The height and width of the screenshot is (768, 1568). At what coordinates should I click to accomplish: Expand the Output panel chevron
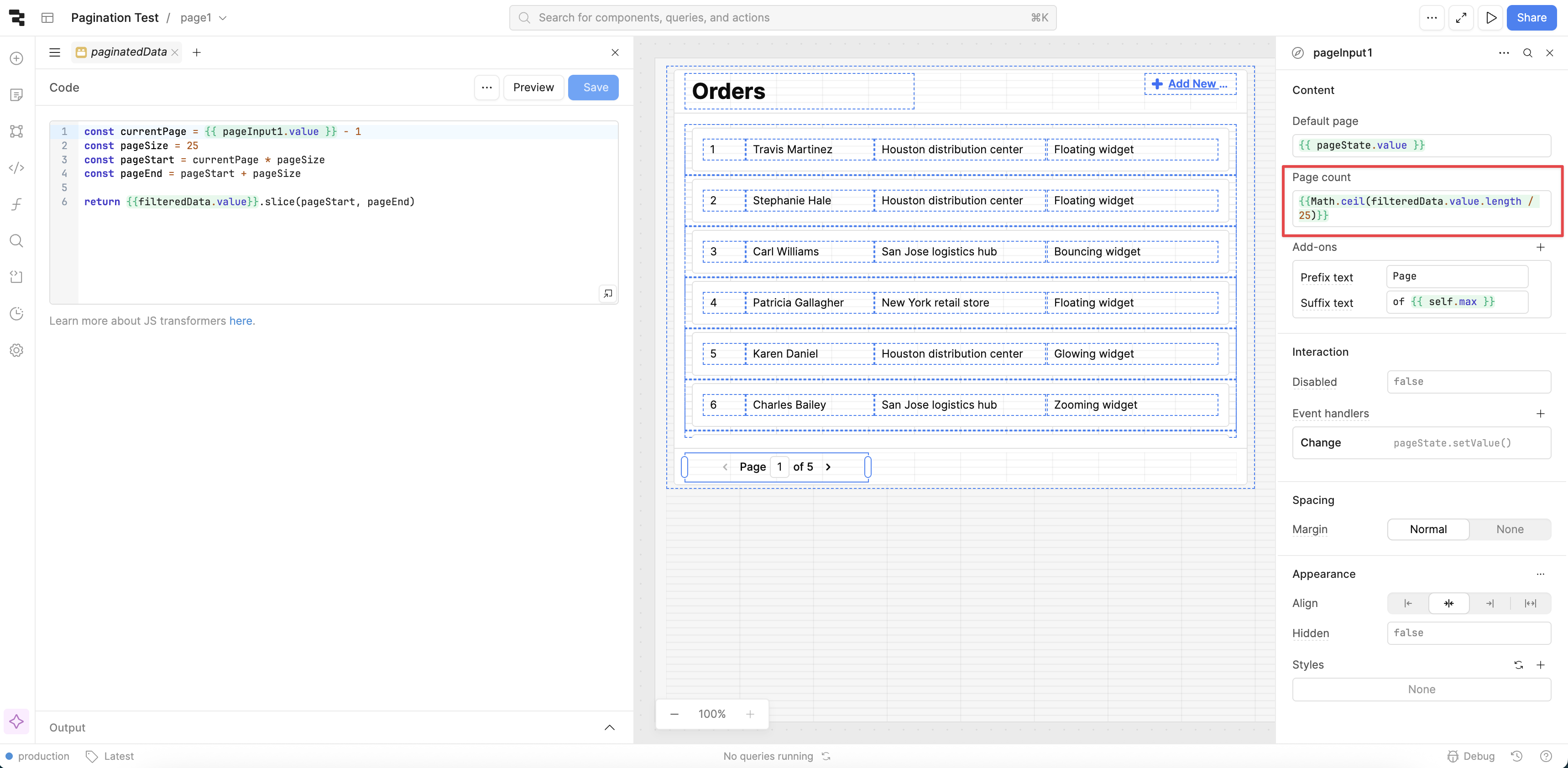pos(609,727)
